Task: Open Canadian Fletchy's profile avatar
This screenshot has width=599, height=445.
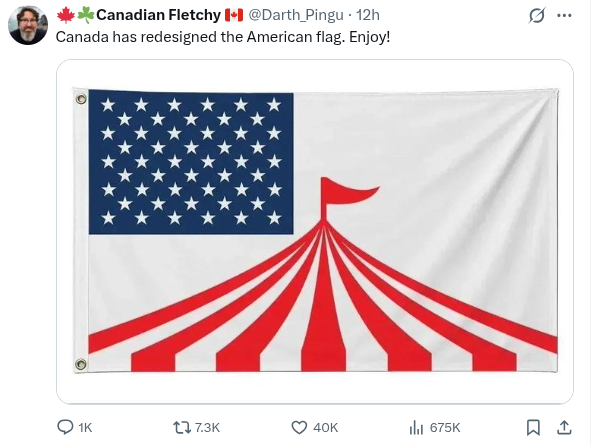Action: click(28, 25)
